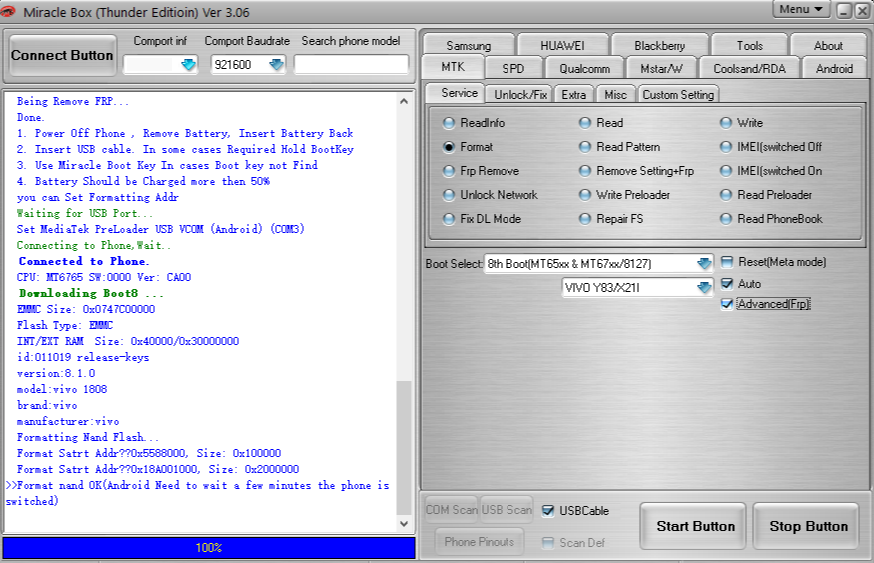Image resolution: width=874 pixels, height=563 pixels.
Task: Click the Start Button
Action: [x=695, y=527]
